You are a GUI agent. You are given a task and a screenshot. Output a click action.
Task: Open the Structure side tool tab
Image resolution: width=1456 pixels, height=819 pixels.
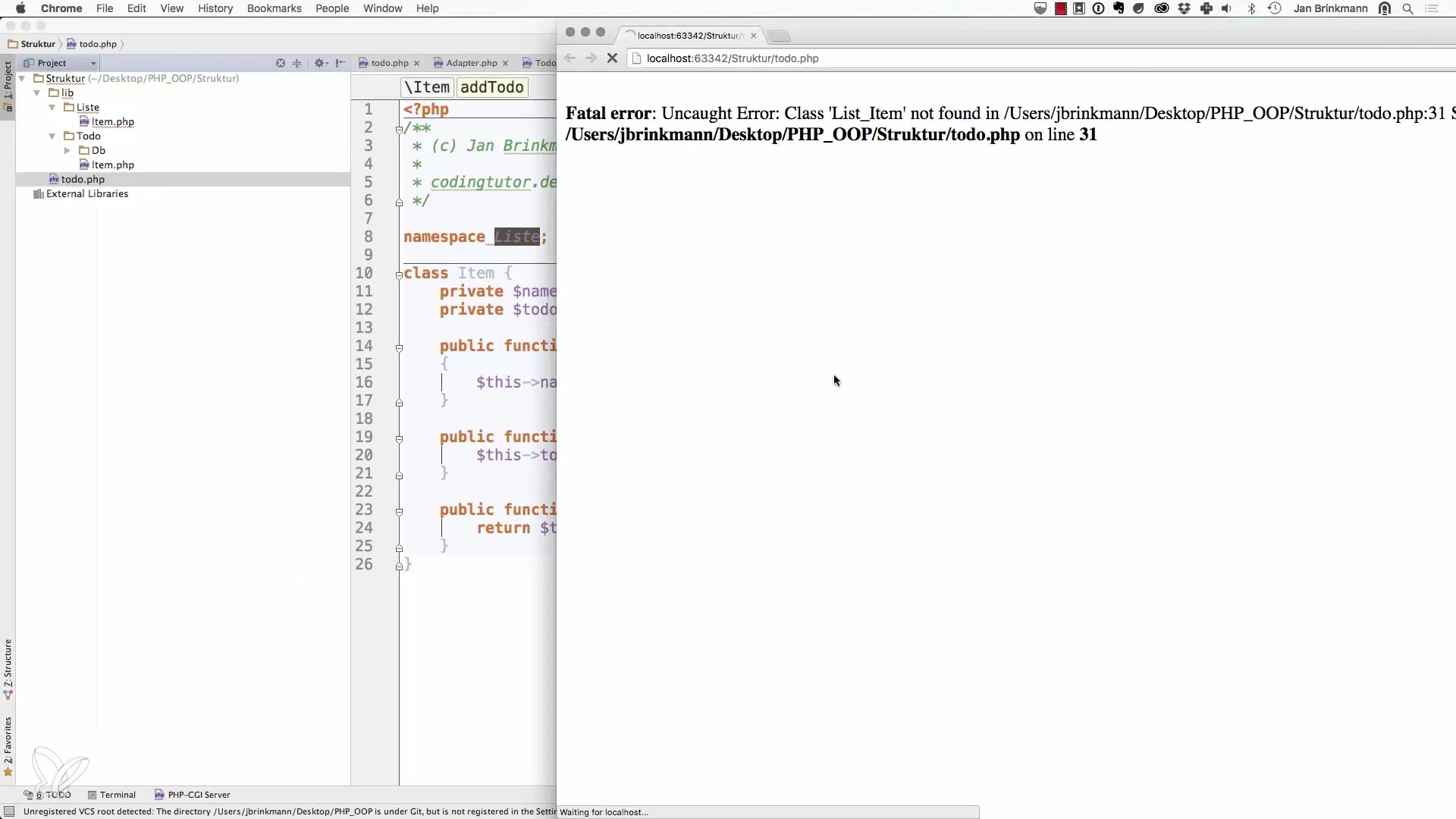(x=8, y=669)
